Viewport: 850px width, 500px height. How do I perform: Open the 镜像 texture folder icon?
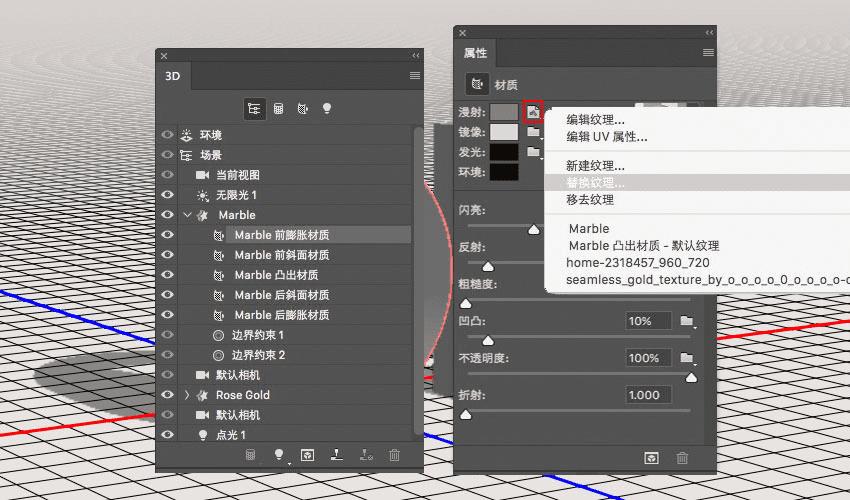point(533,132)
